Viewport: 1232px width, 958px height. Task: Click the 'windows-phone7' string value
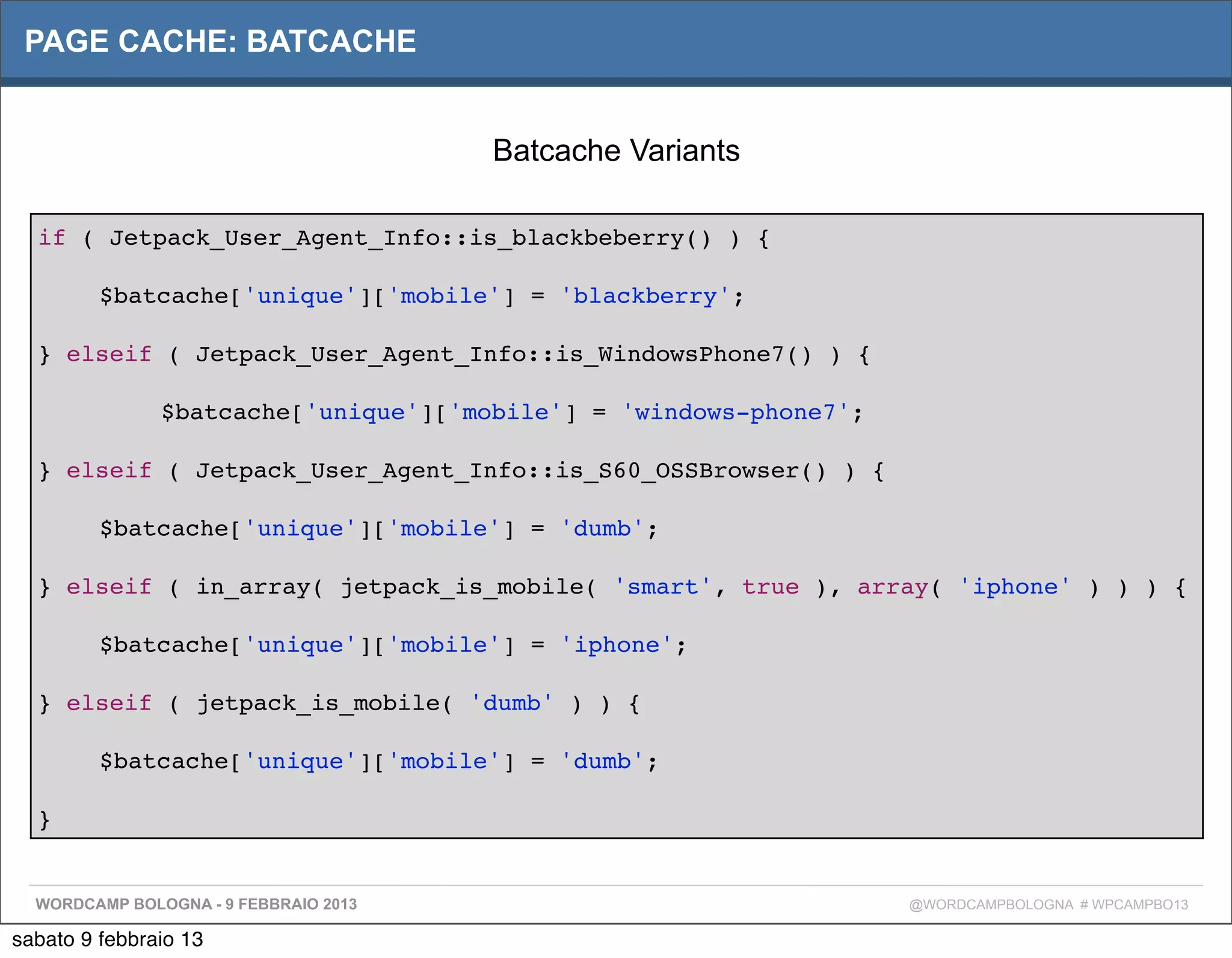(735, 413)
